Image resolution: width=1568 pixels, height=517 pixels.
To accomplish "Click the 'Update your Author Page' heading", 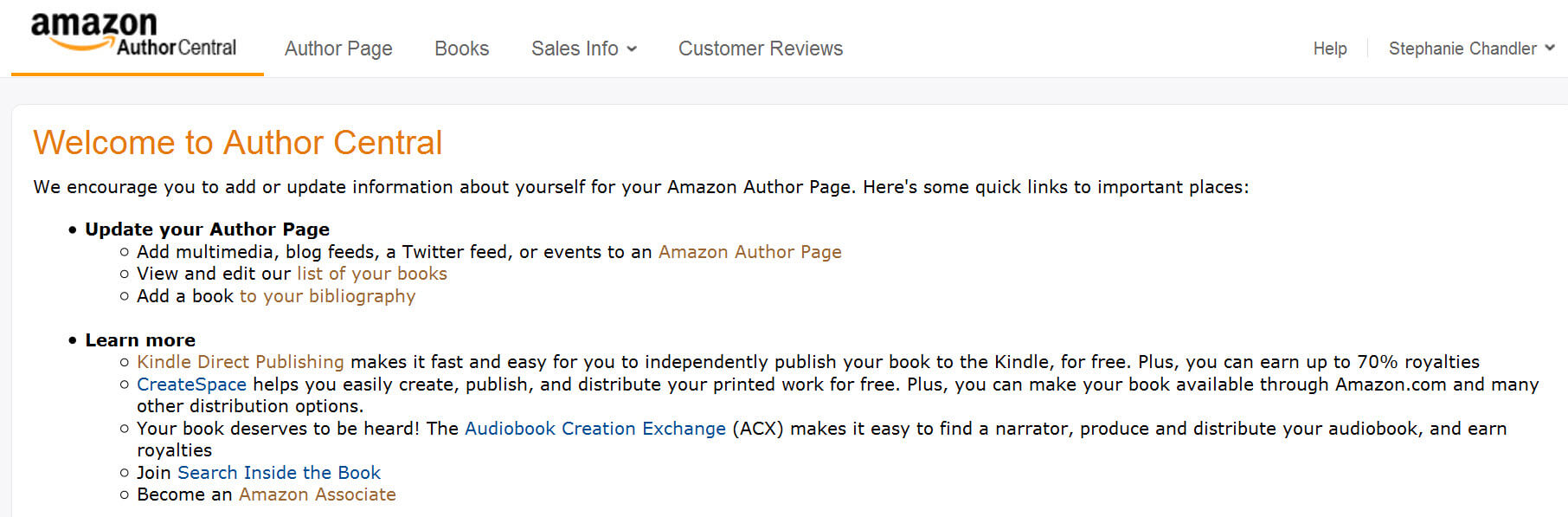I will point(207,229).
